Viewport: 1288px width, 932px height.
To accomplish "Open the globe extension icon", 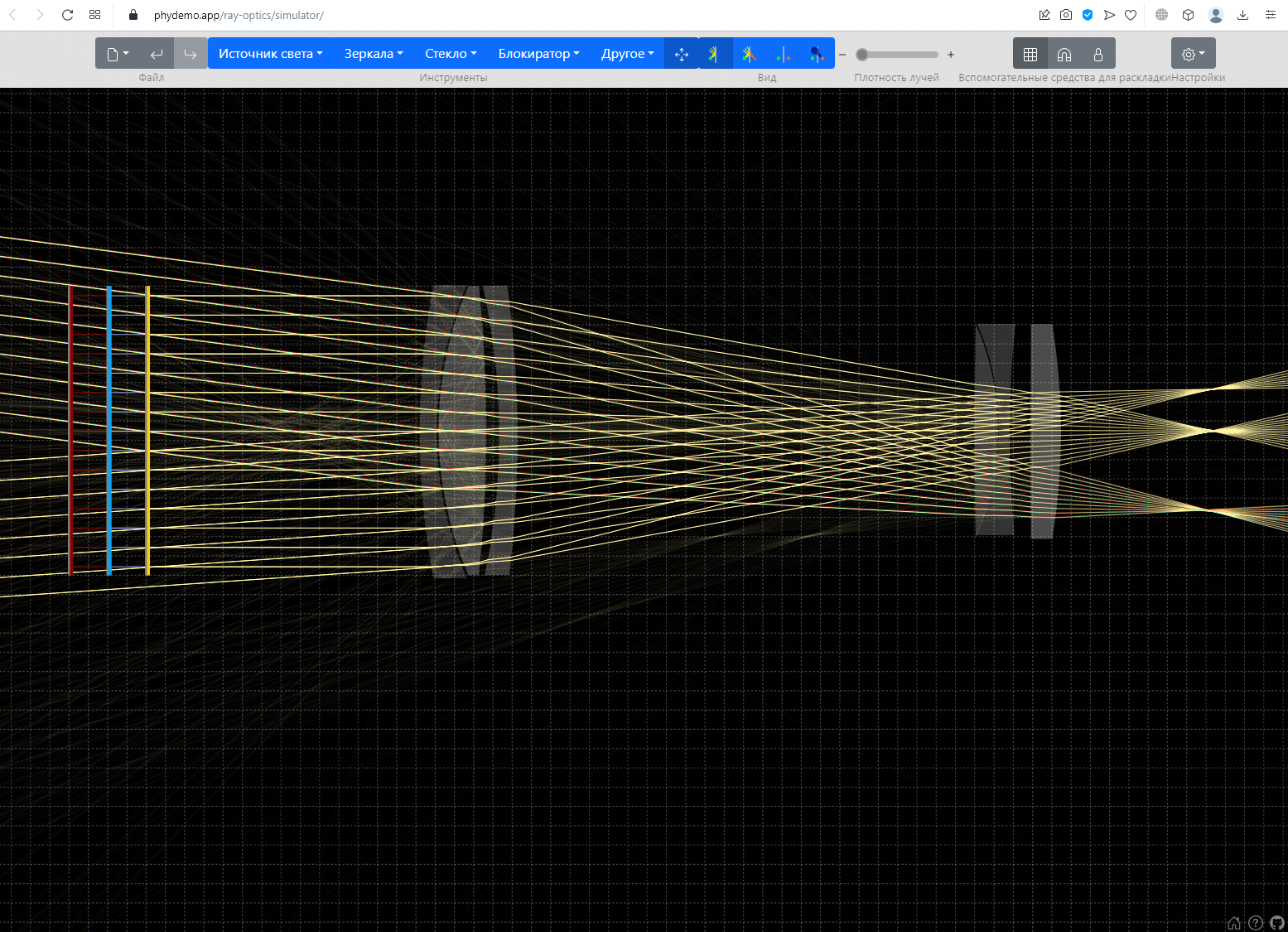I will tap(1162, 15).
